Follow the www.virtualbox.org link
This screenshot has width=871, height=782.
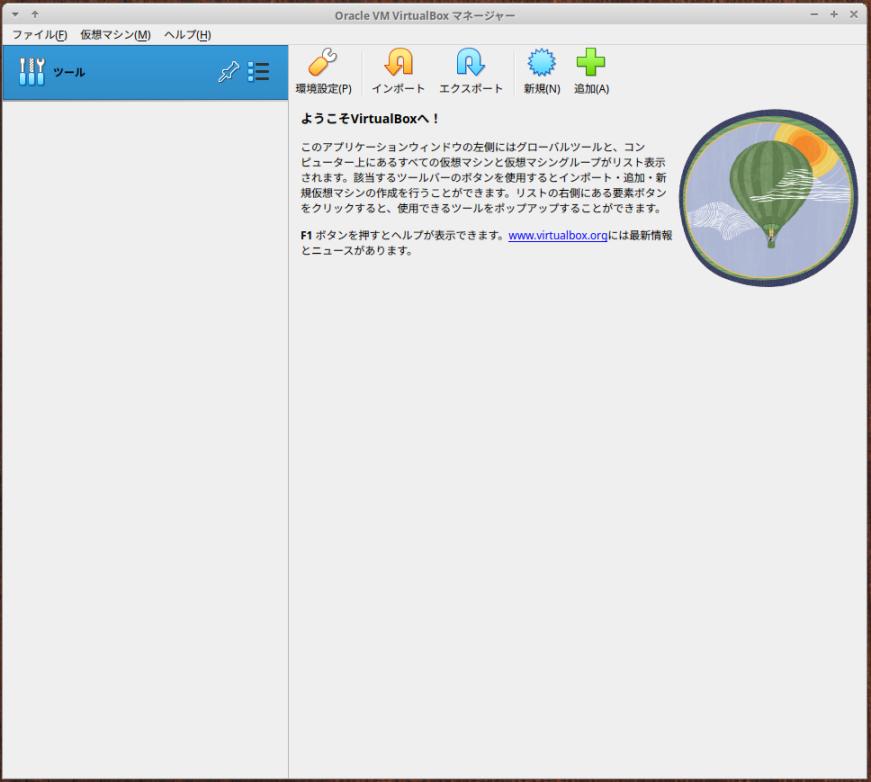pyautogui.click(x=557, y=235)
